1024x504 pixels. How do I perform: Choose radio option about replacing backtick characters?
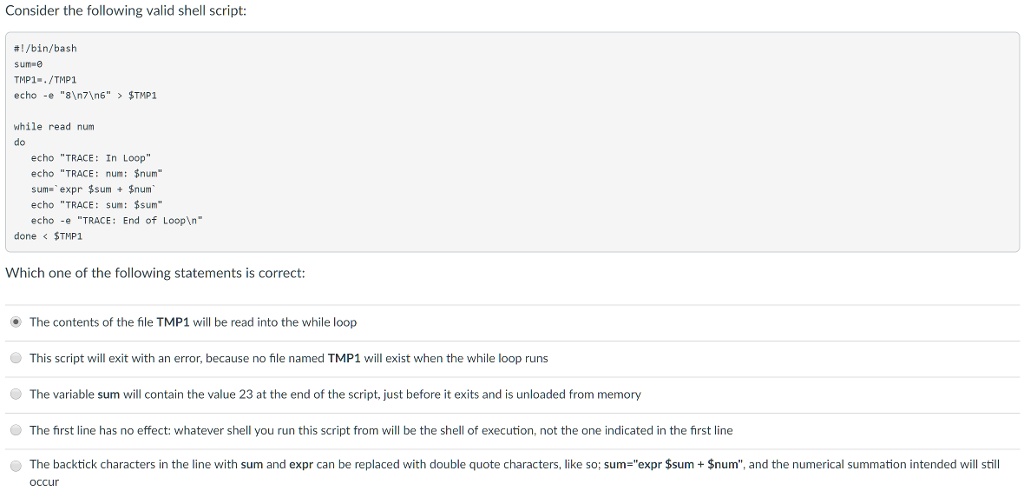pyautogui.click(x=16, y=466)
